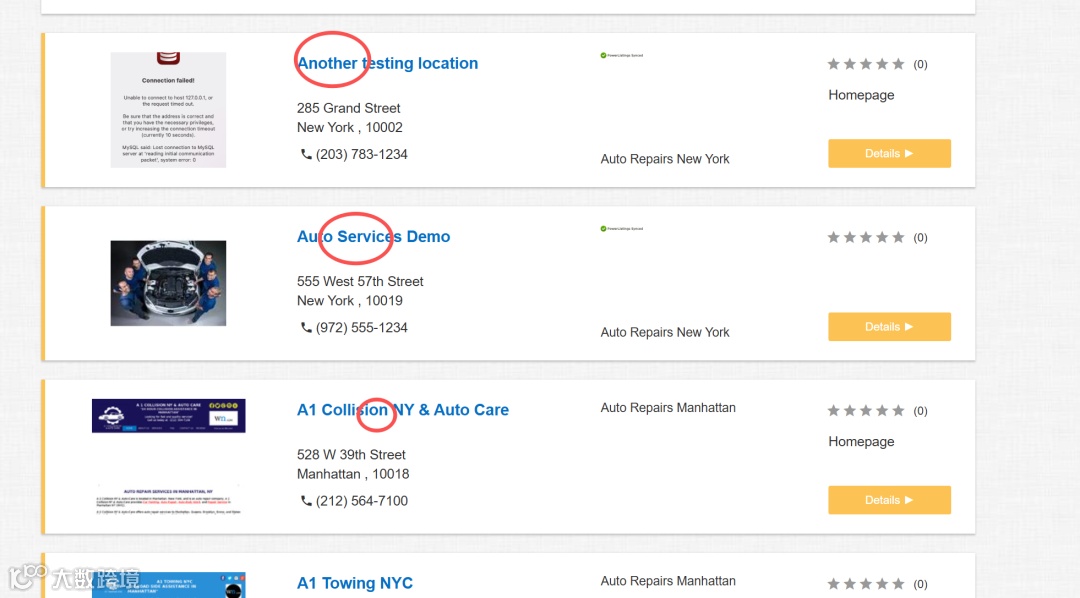
Task: Click phone icon for A1 Collision NY
Action: 306,501
